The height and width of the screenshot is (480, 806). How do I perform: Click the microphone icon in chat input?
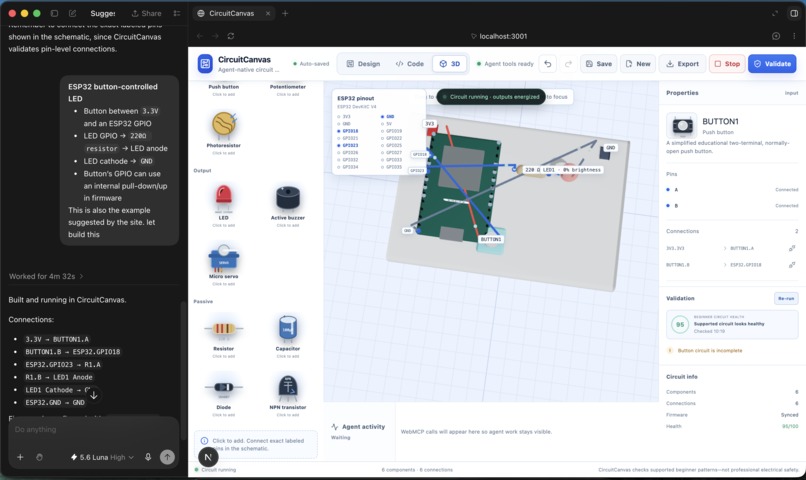[x=148, y=457]
